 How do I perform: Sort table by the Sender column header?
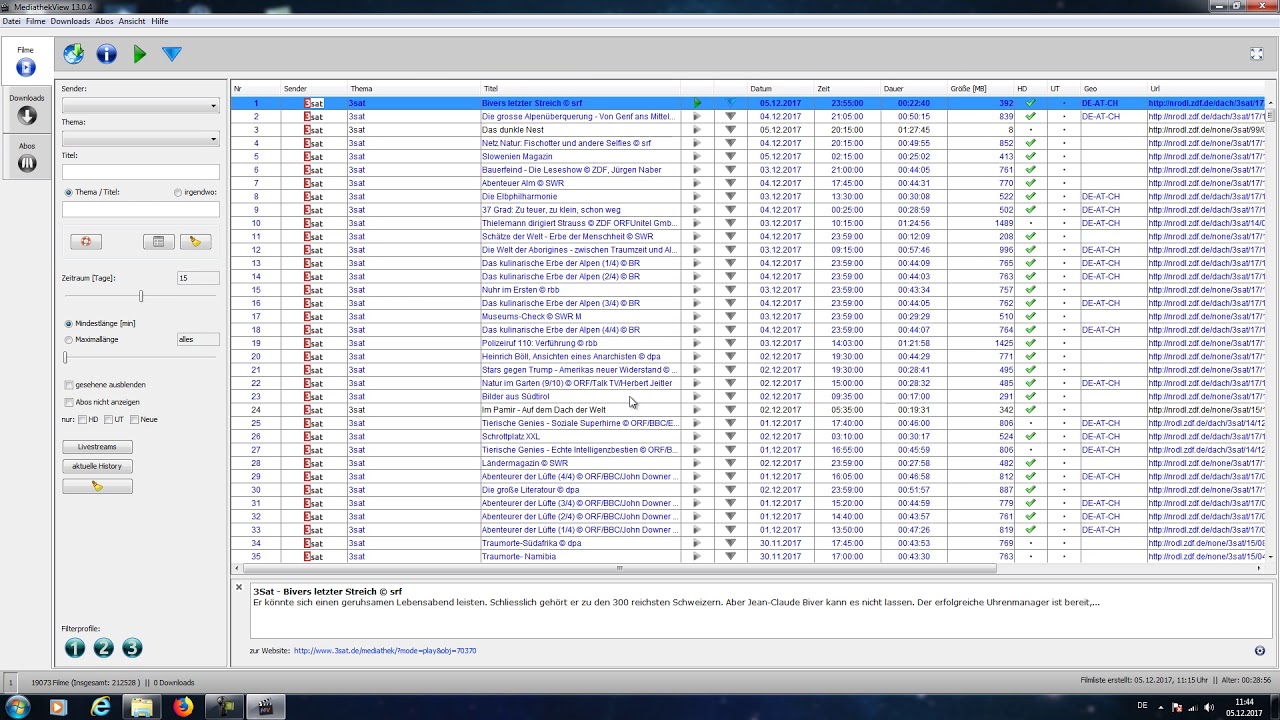314,89
